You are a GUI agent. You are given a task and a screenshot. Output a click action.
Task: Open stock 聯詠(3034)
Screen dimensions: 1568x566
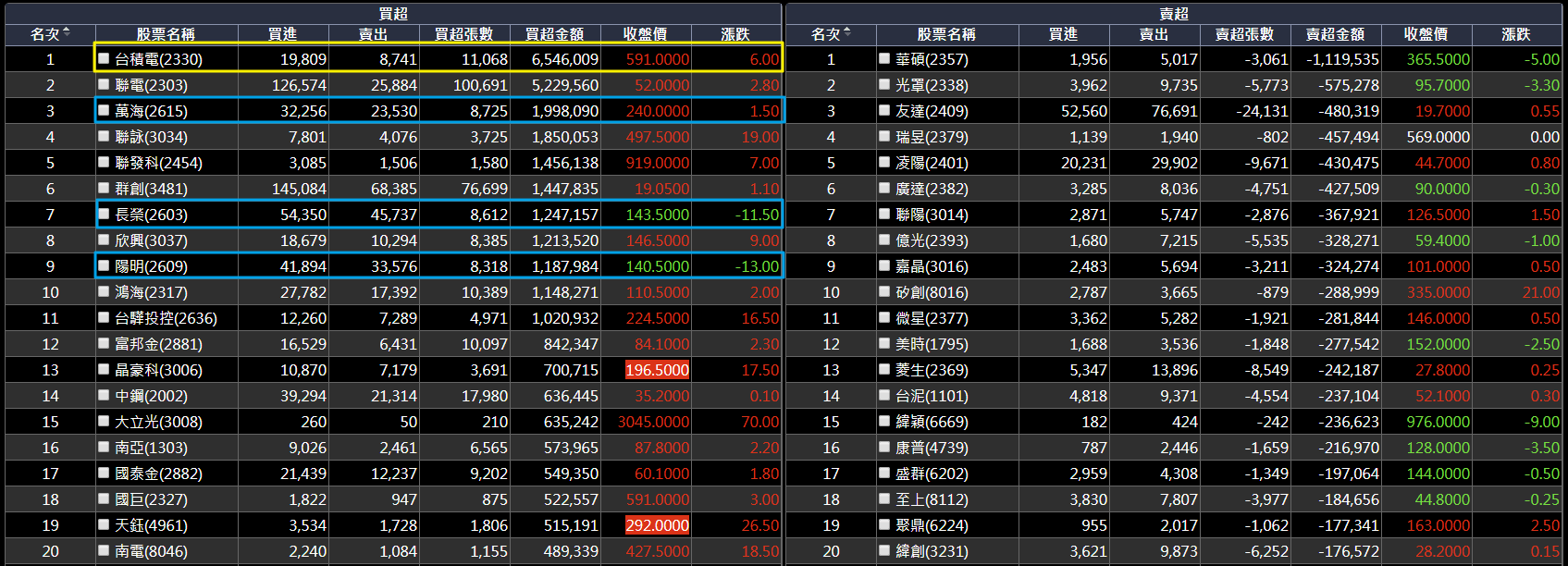(151, 137)
